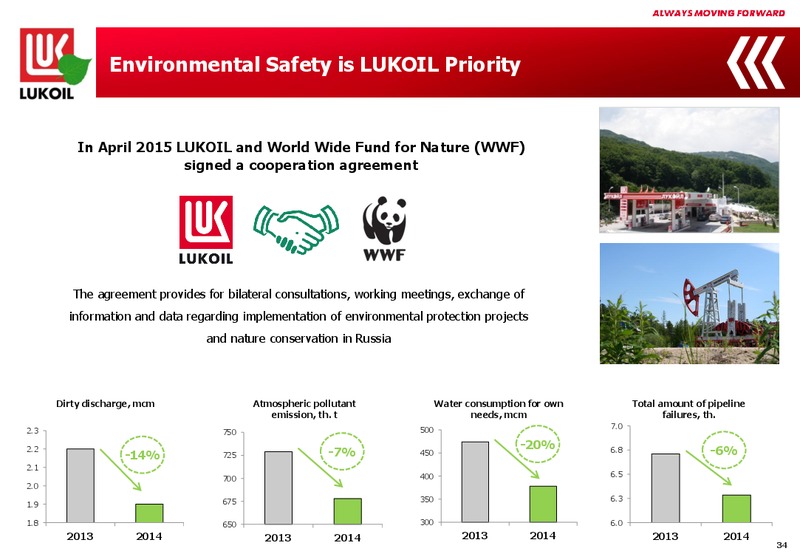Select the 2014 green bar in Water consumption chart
Viewport: 800px width, 554px height.
tap(543, 504)
